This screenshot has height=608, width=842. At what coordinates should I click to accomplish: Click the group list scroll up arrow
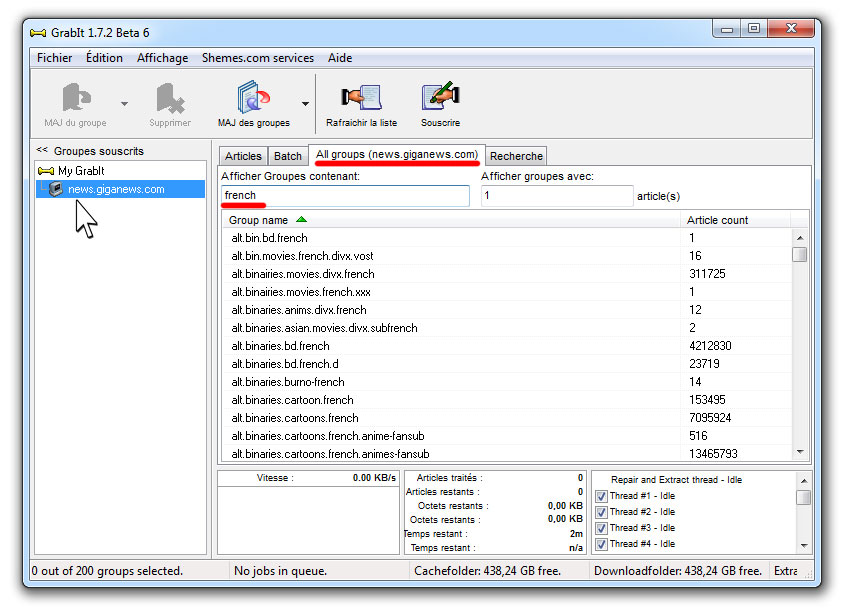point(800,237)
